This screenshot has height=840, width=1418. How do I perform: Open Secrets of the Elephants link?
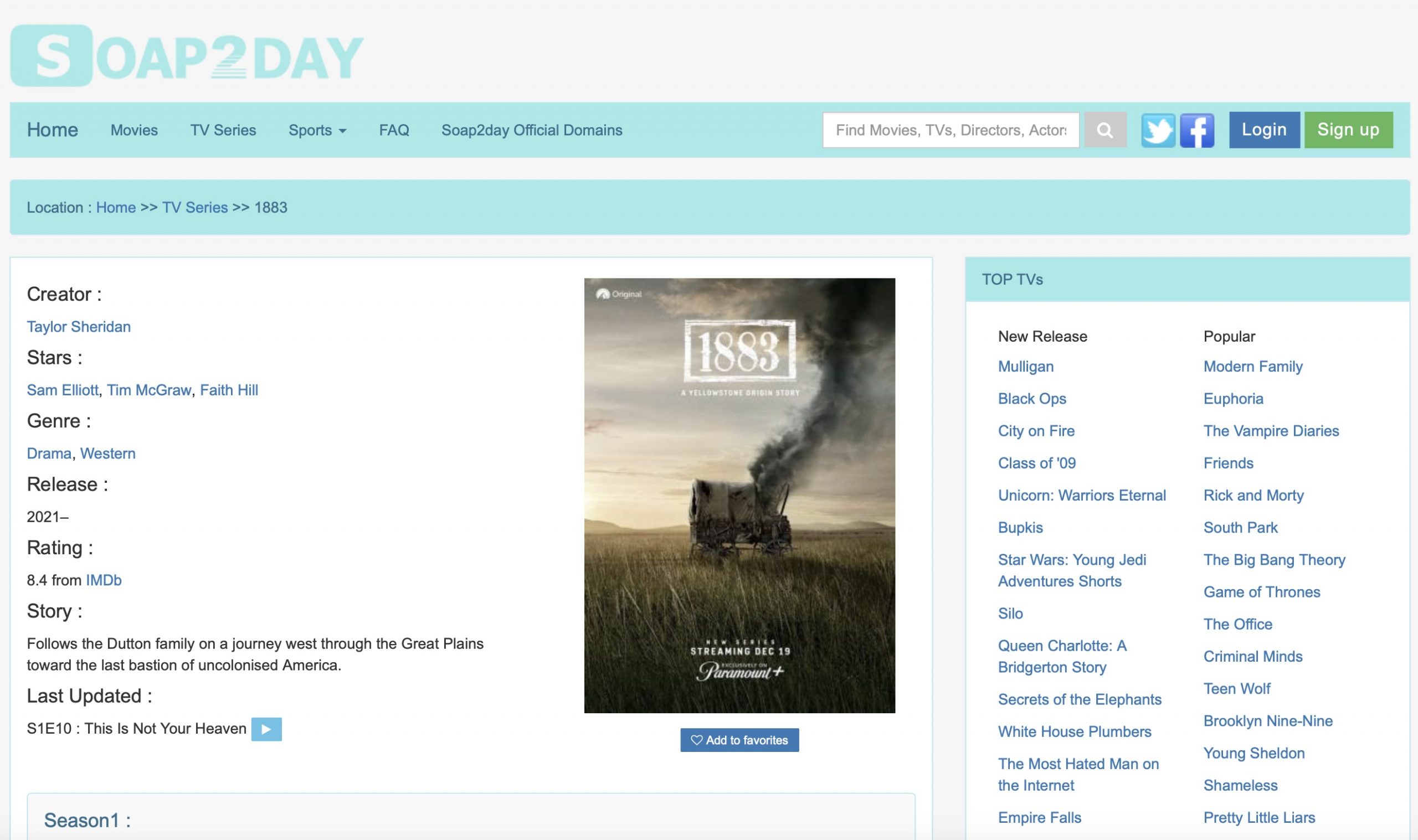(1080, 700)
